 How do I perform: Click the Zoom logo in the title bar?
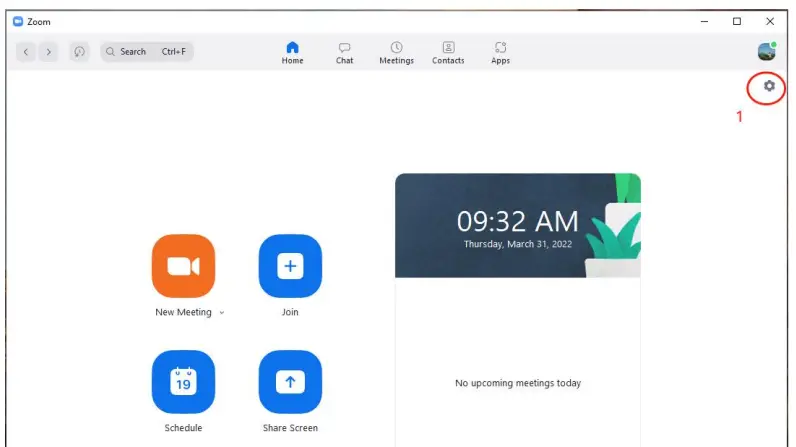point(18,21)
